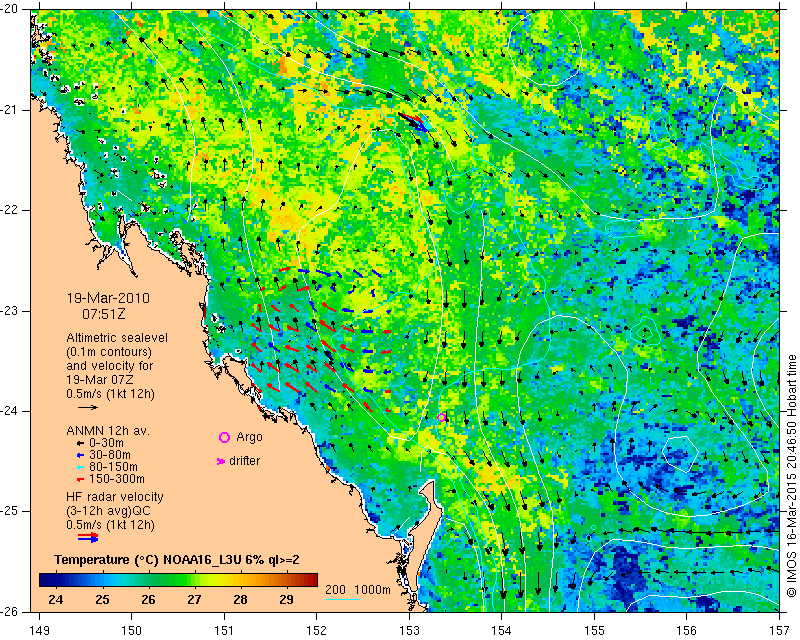
Task: Click the longitude axis label 157
Action: pyautogui.click(x=780, y=631)
